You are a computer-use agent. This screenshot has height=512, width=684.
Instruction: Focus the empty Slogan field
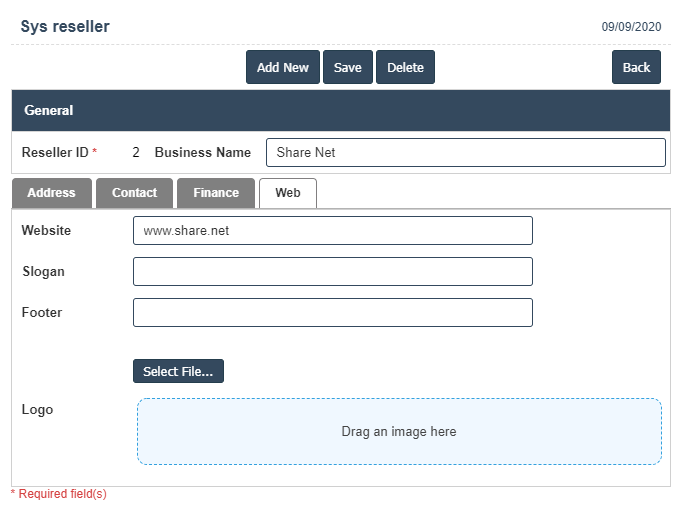click(x=332, y=272)
